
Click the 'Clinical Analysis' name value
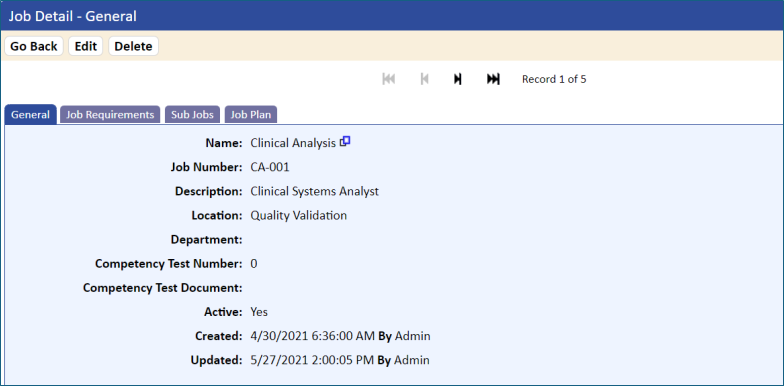click(x=293, y=143)
